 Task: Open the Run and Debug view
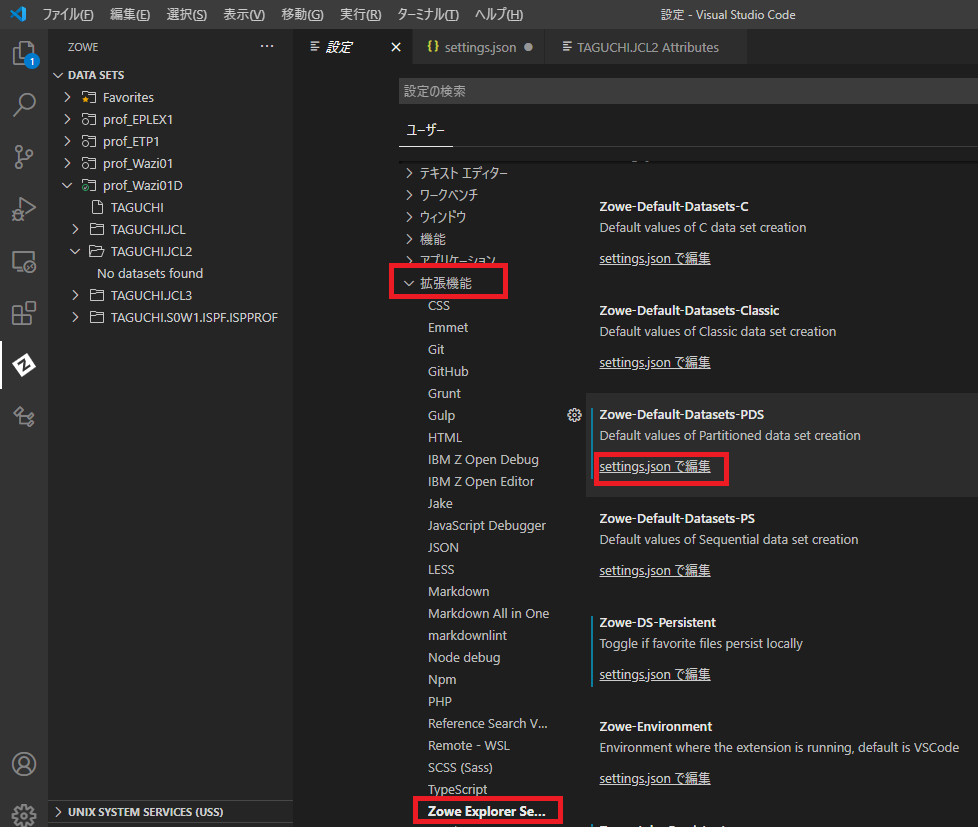(x=24, y=209)
